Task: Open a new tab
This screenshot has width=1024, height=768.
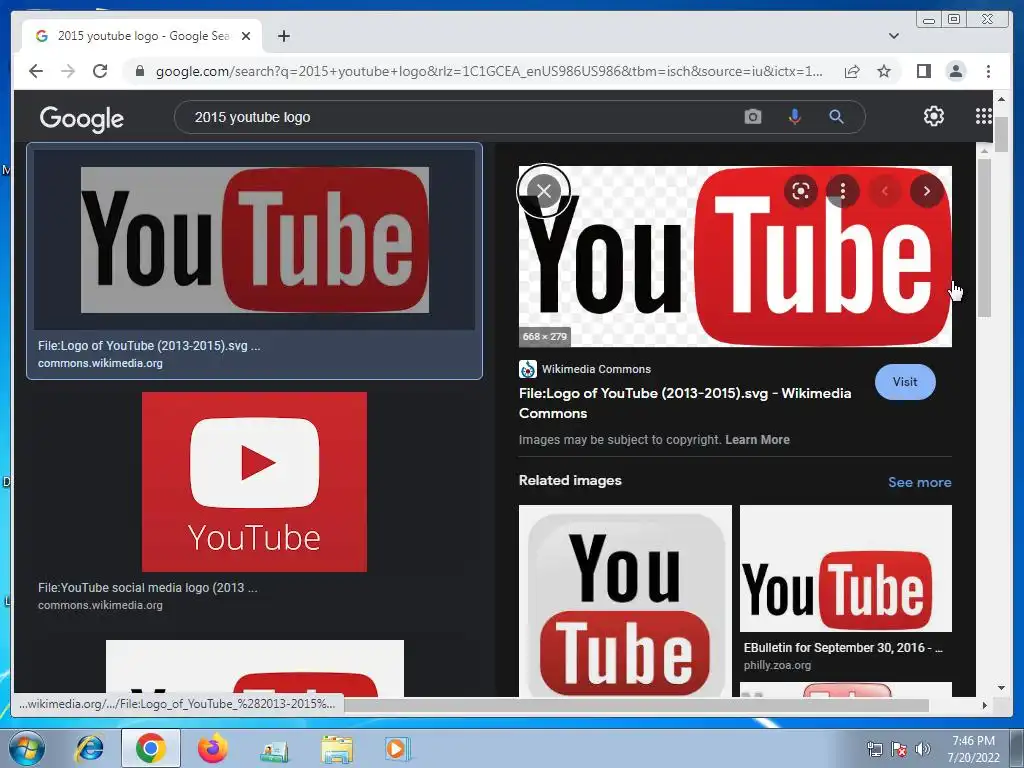Action: tap(283, 36)
